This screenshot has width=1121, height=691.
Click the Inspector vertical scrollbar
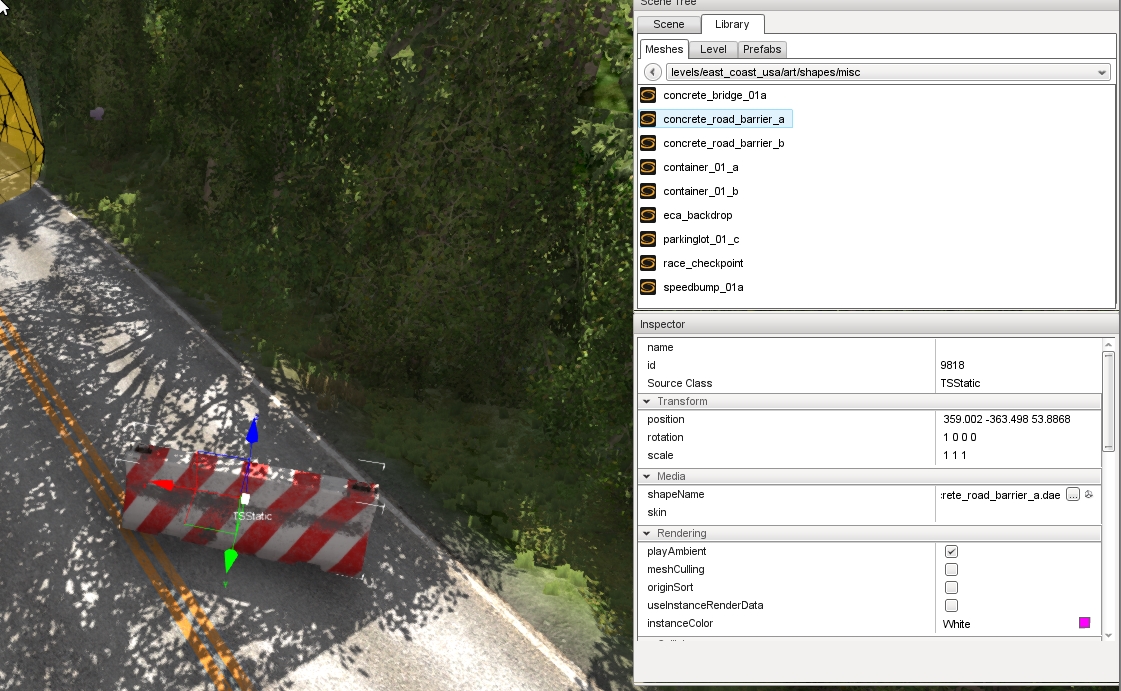1108,402
